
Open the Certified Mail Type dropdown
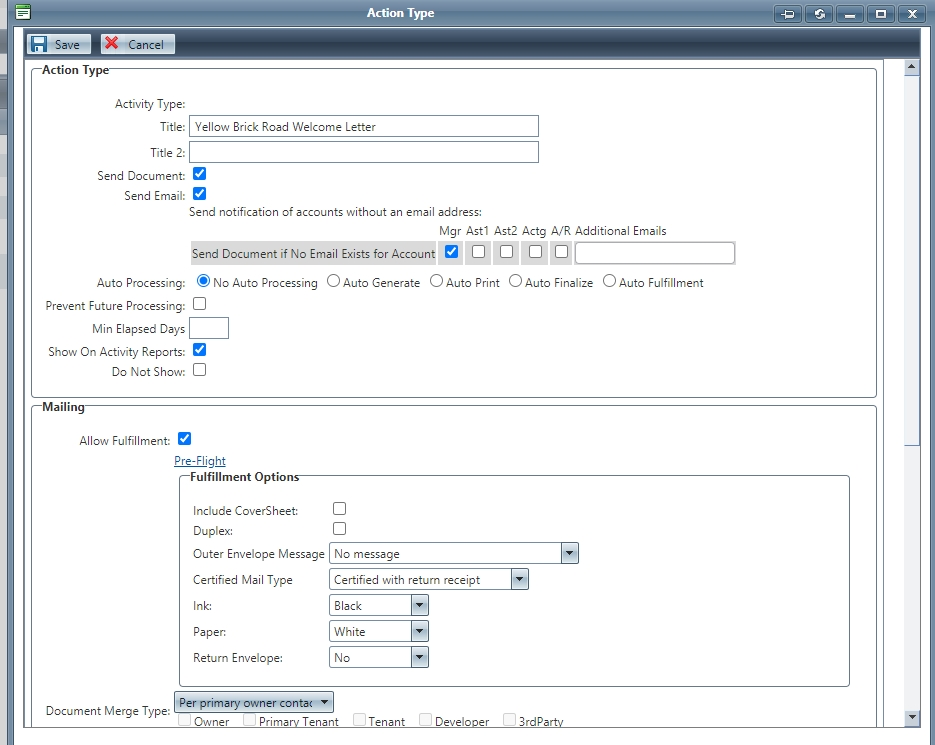[519, 579]
